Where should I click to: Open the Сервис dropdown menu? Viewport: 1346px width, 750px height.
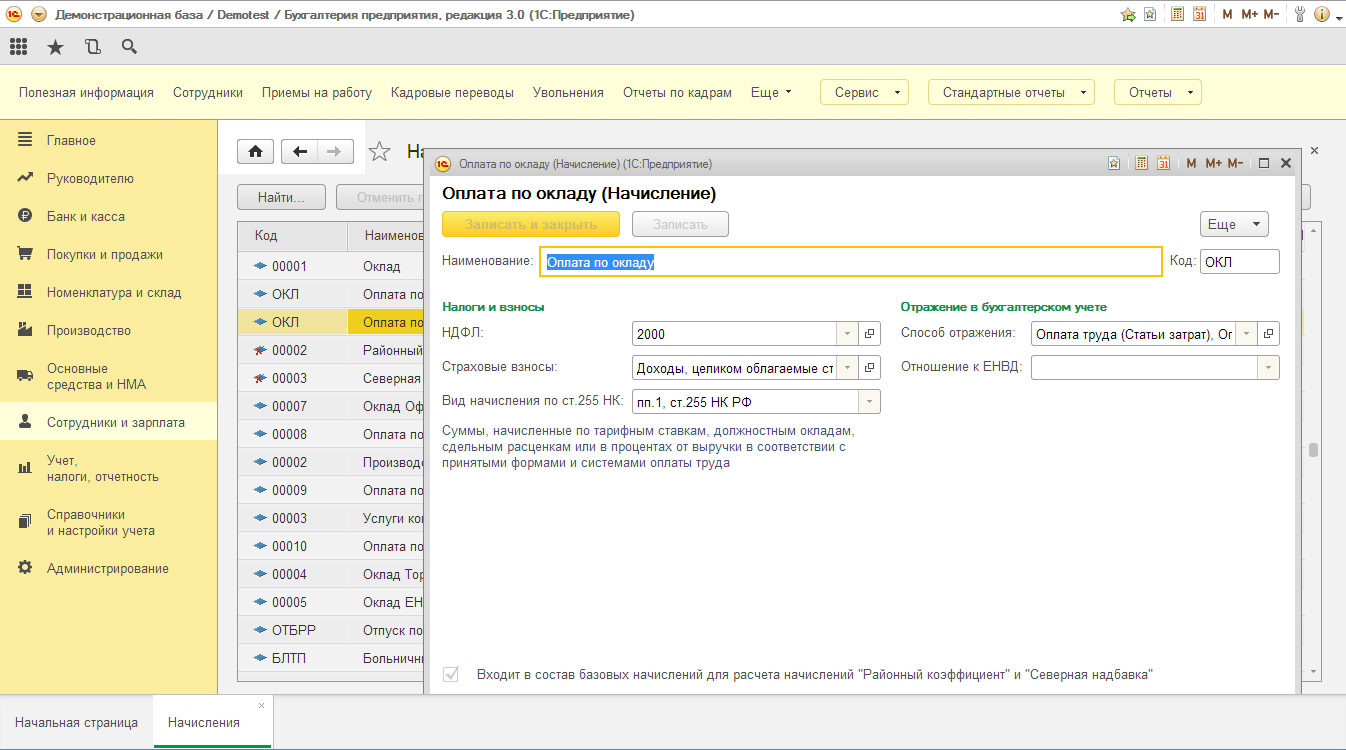864,92
